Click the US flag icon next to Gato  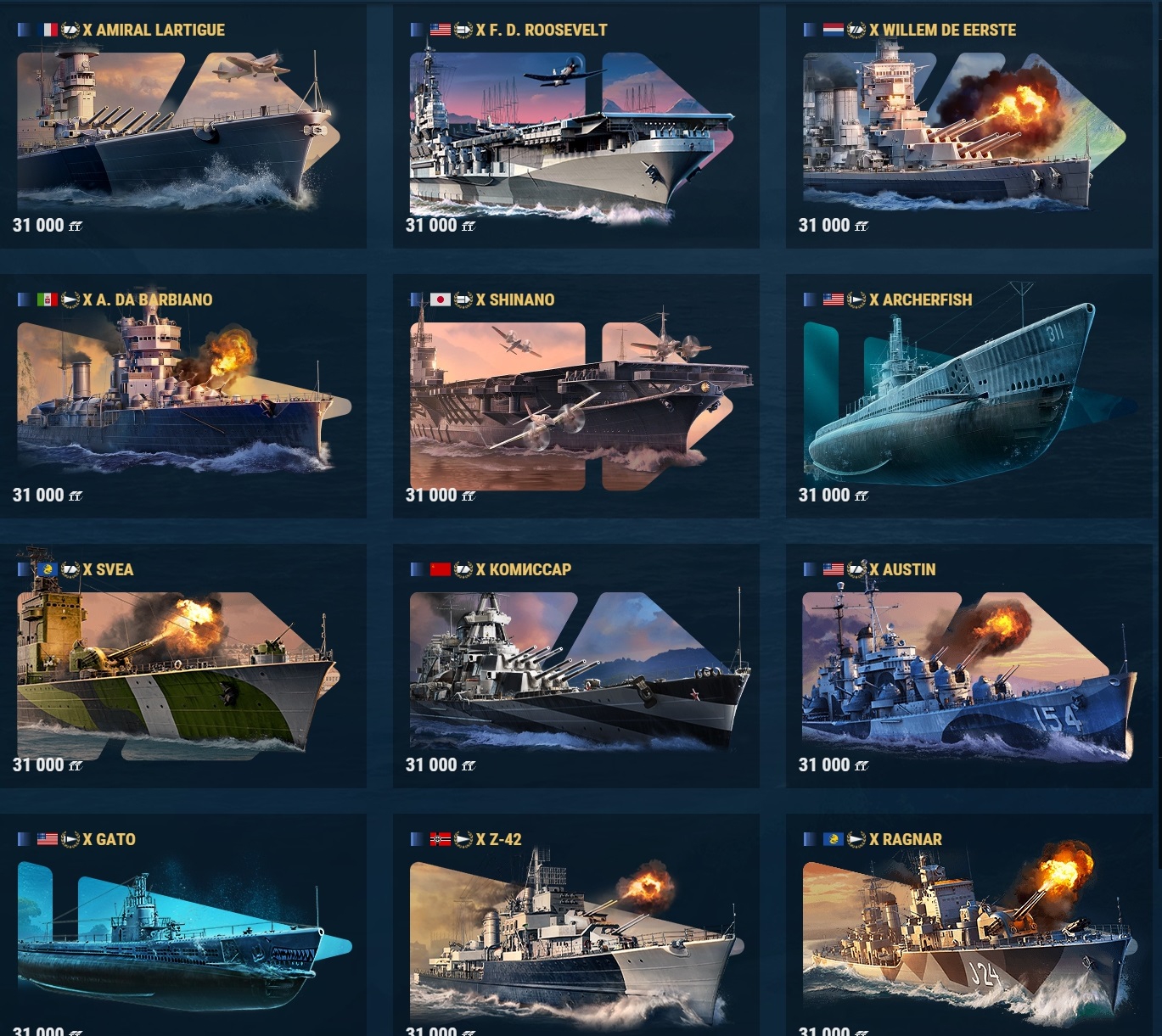pos(48,839)
